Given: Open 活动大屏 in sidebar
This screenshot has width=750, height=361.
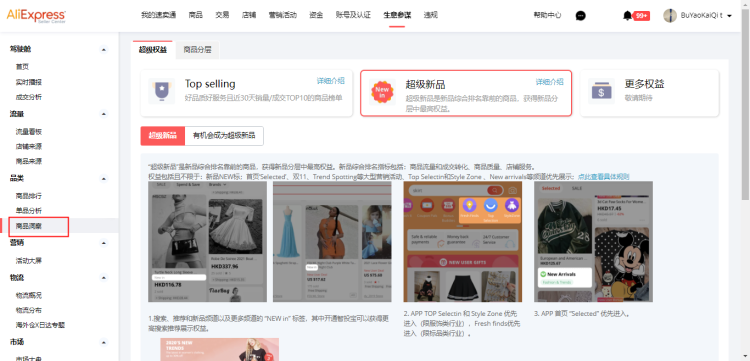Looking at the screenshot, I should (29, 261).
